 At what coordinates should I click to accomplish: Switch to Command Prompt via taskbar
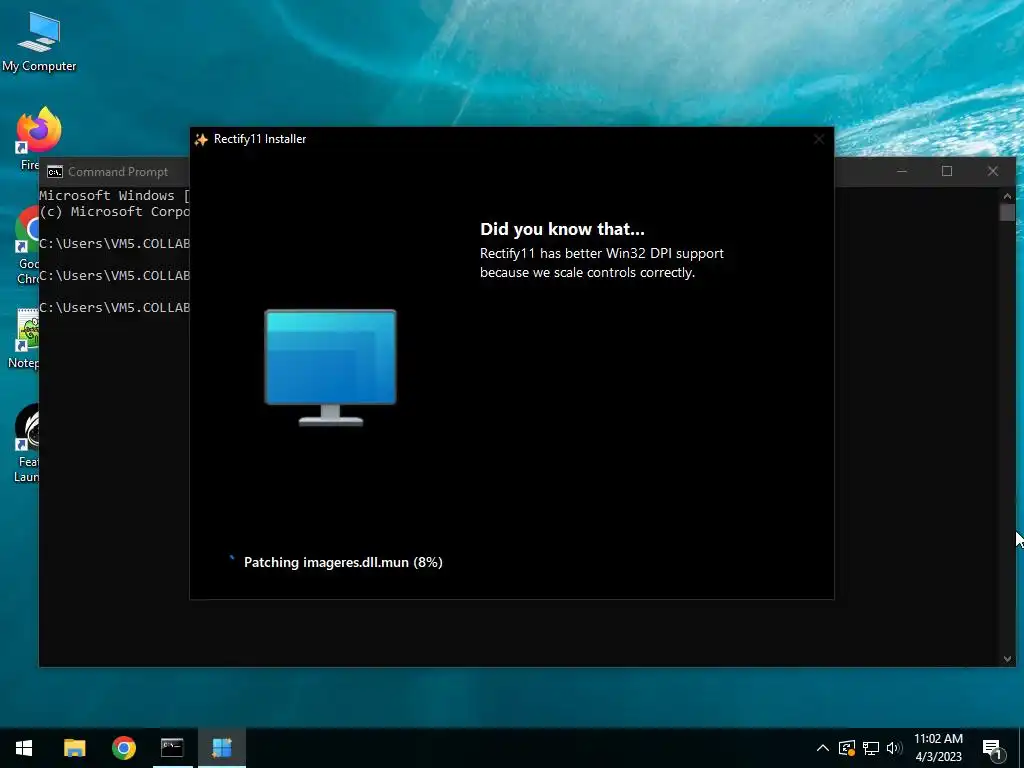click(x=172, y=748)
